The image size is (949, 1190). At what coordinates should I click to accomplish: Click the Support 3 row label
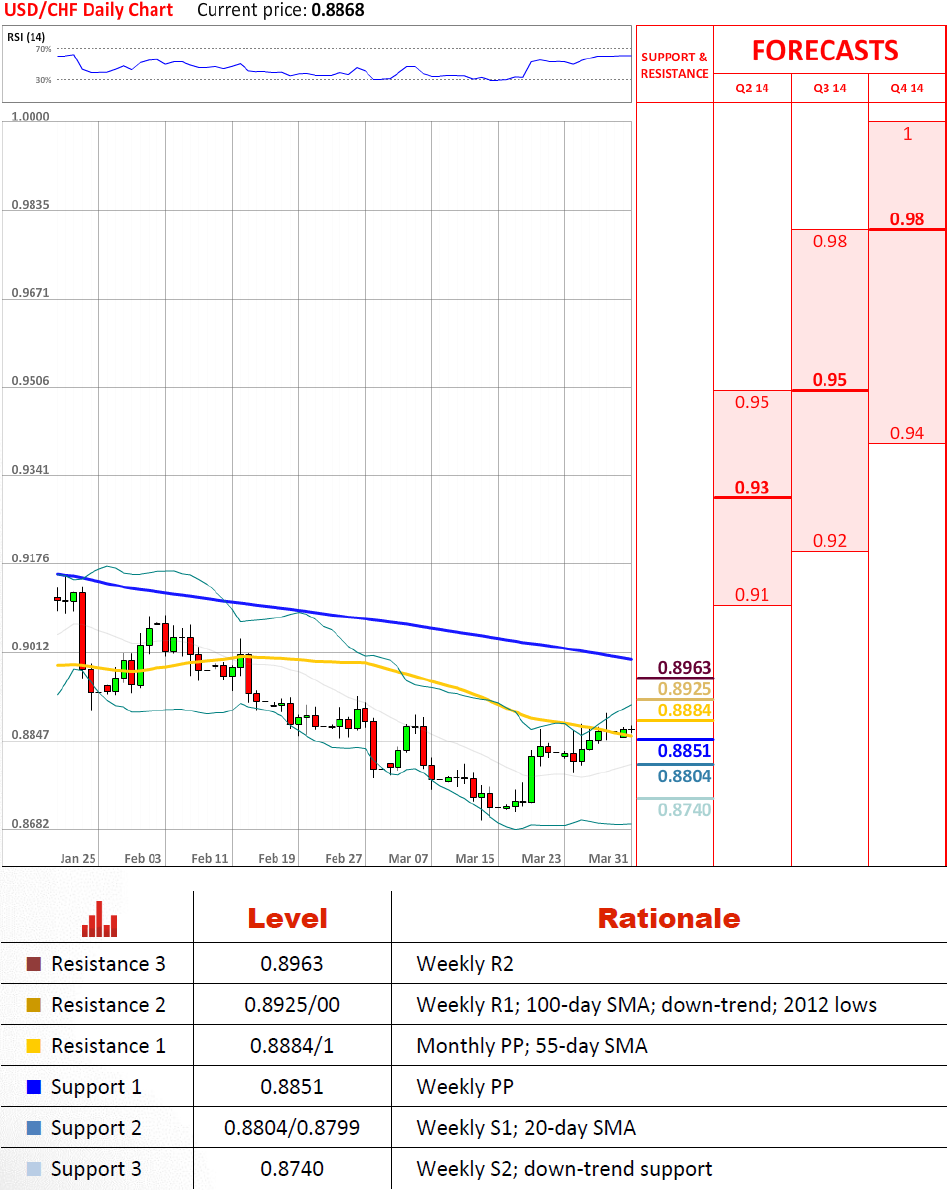(x=96, y=1170)
